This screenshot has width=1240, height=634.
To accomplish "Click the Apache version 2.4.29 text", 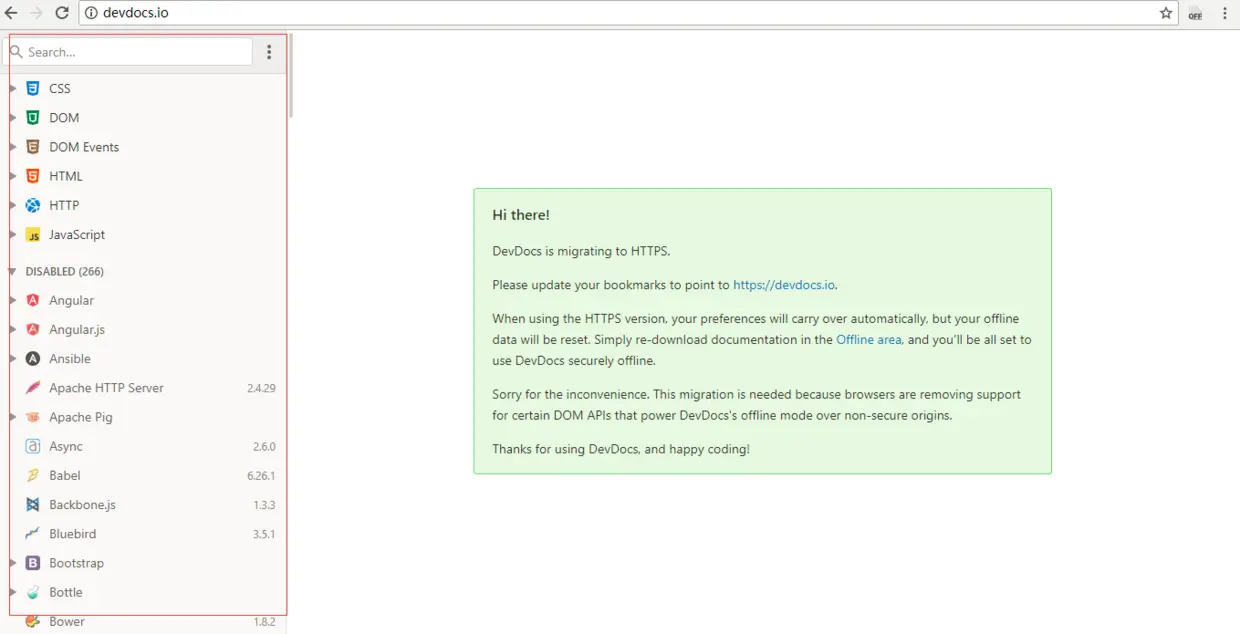I will (261, 388).
